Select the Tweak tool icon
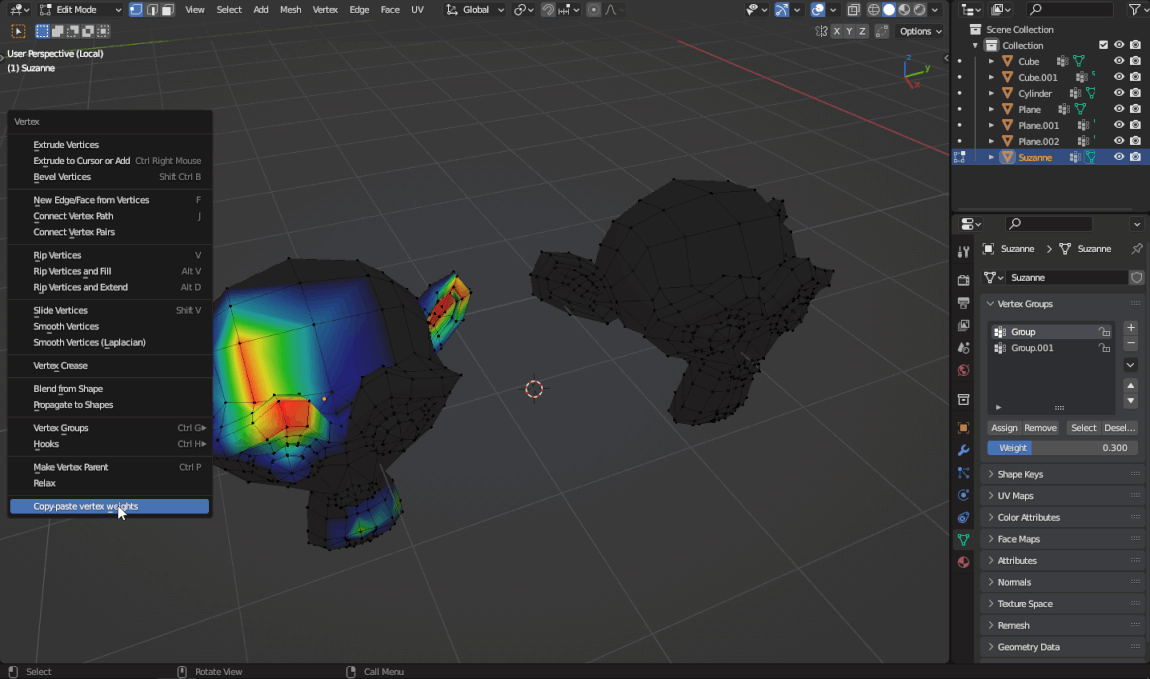1150x679 pixels. [18, 31]
